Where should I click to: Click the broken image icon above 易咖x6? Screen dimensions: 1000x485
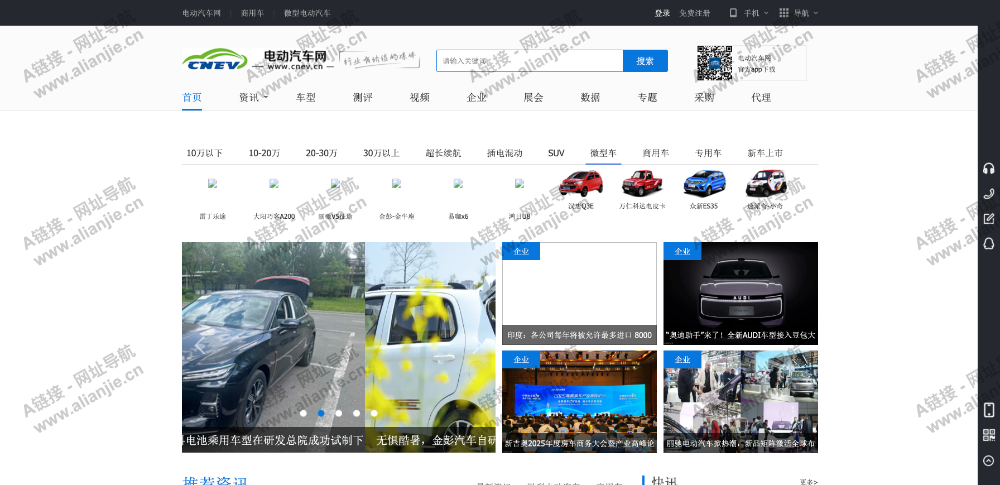(x=458, y=183)
